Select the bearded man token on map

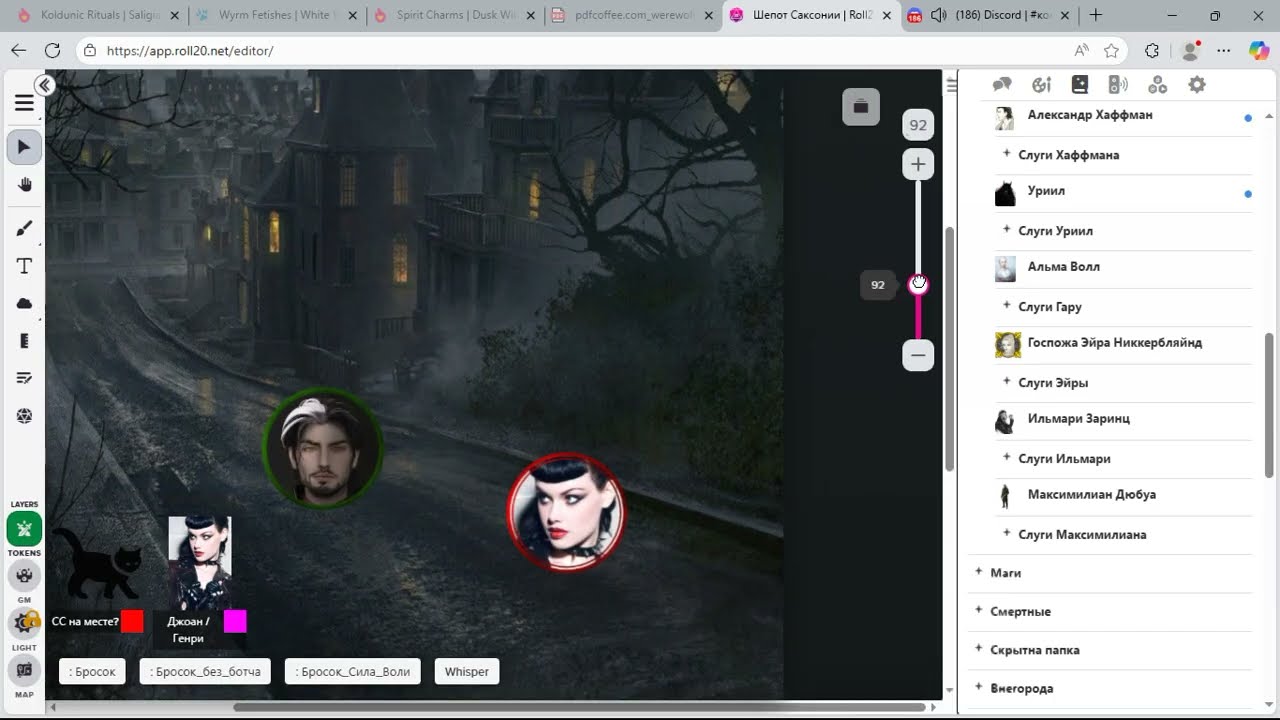point(322,448)
